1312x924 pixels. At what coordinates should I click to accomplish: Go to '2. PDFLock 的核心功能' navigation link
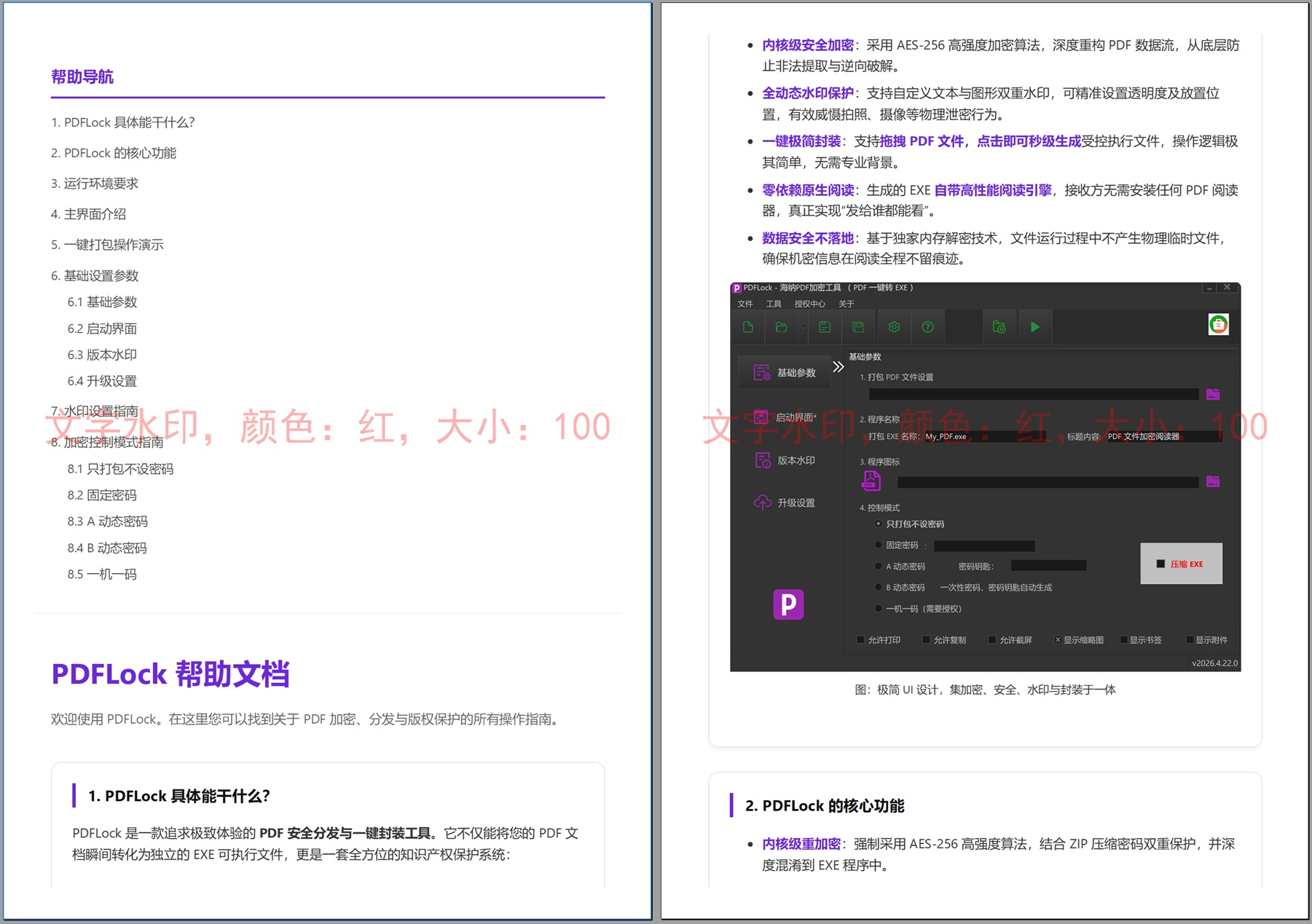tap(114, 153)
